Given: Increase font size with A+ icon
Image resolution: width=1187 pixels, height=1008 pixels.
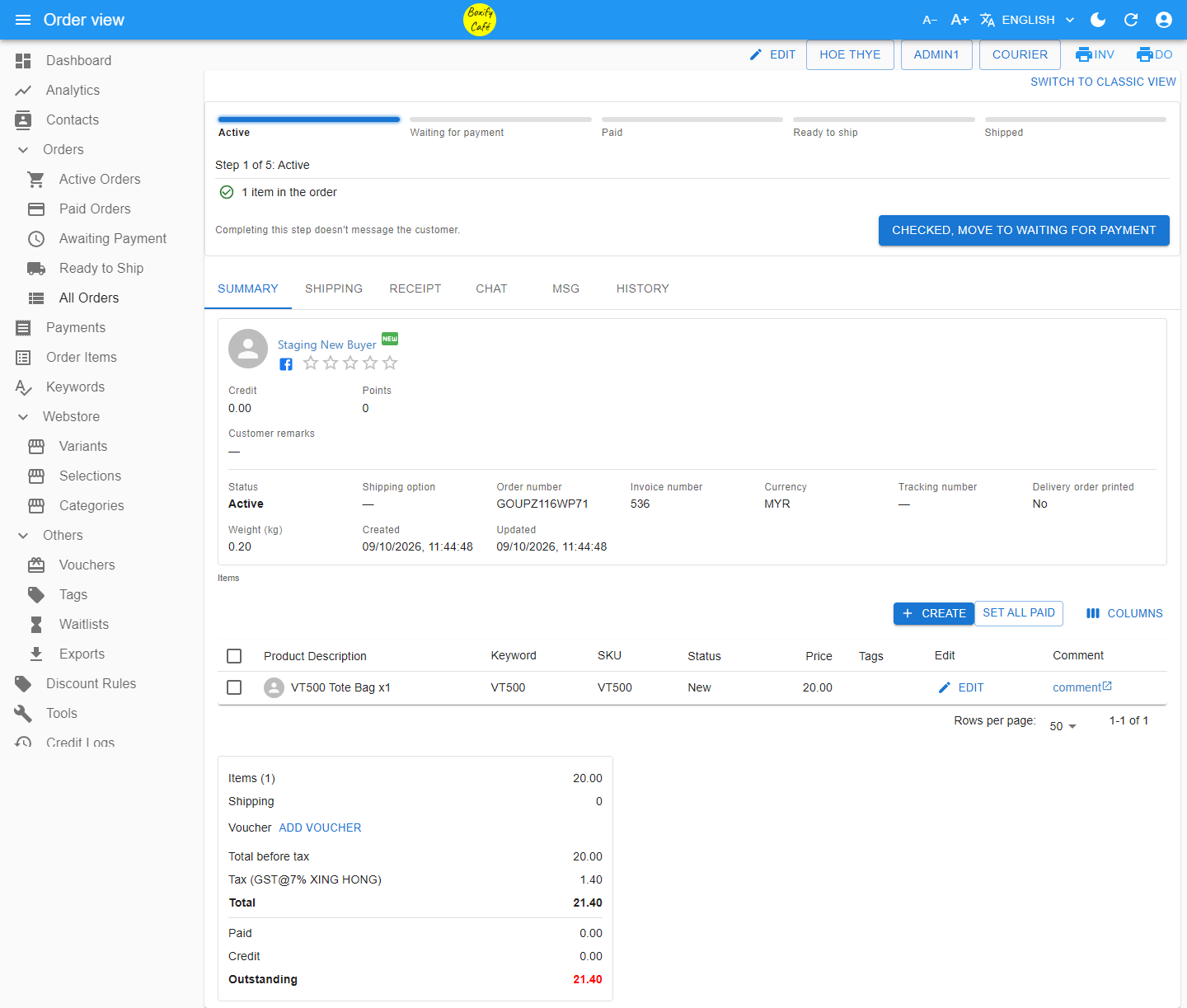Looking at the screenshot, I should [959, 20].
